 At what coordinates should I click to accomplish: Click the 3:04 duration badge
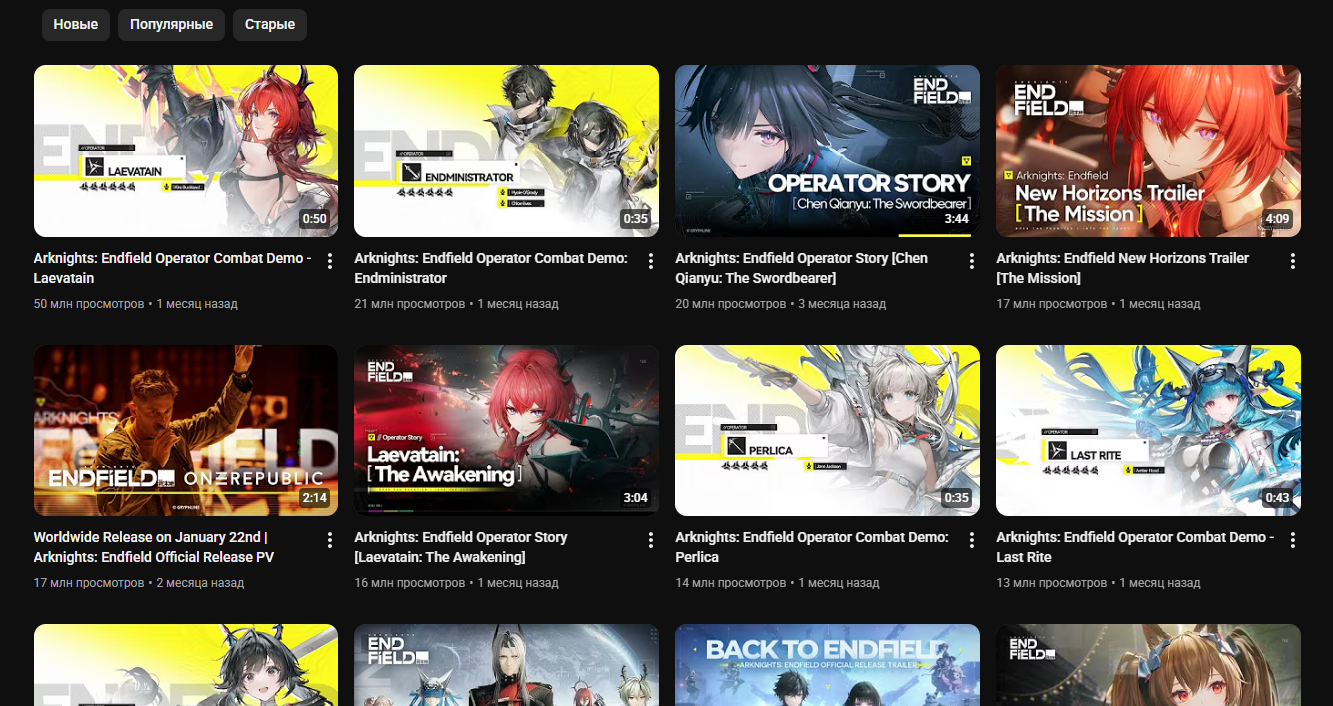tap(635, 498)
